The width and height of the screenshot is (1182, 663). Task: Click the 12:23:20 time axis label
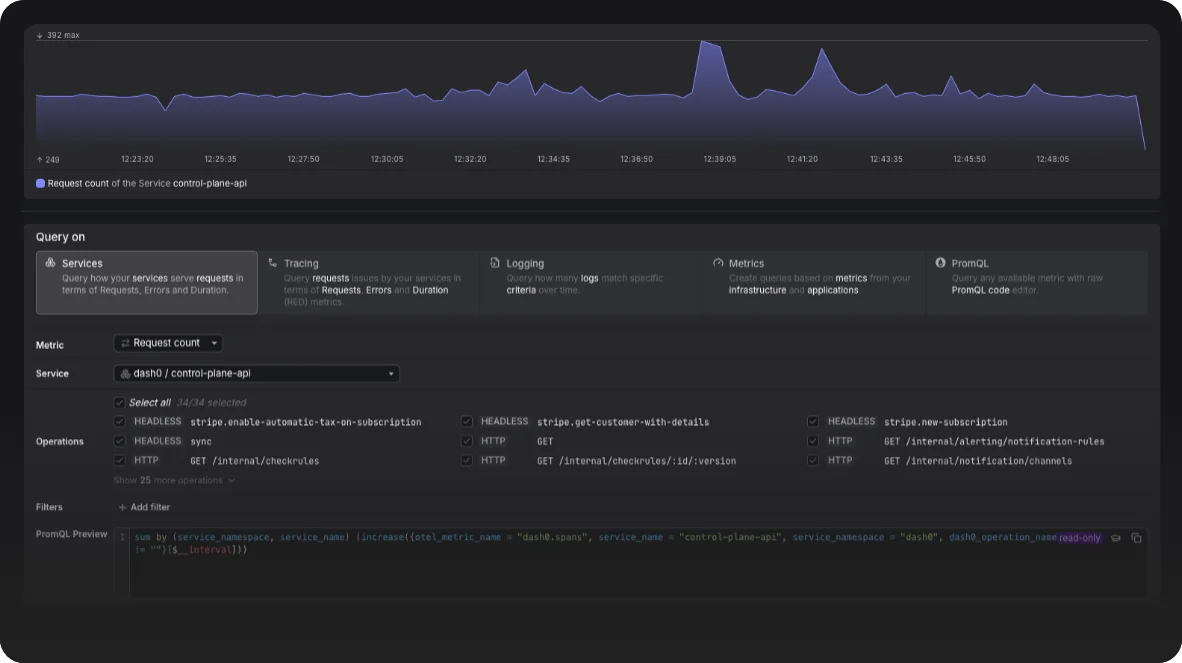(137, 159)
